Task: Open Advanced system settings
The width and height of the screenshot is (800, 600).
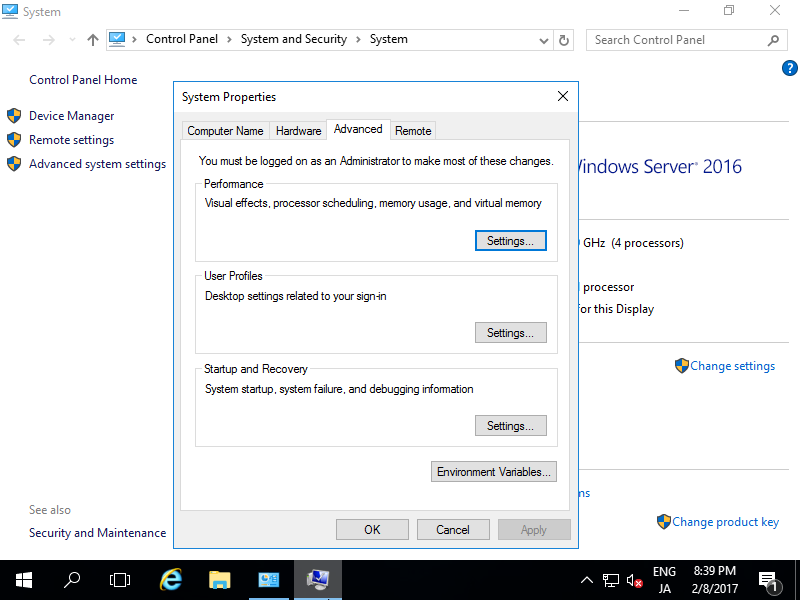Action: pyautogui.click(x=95, y=163)
